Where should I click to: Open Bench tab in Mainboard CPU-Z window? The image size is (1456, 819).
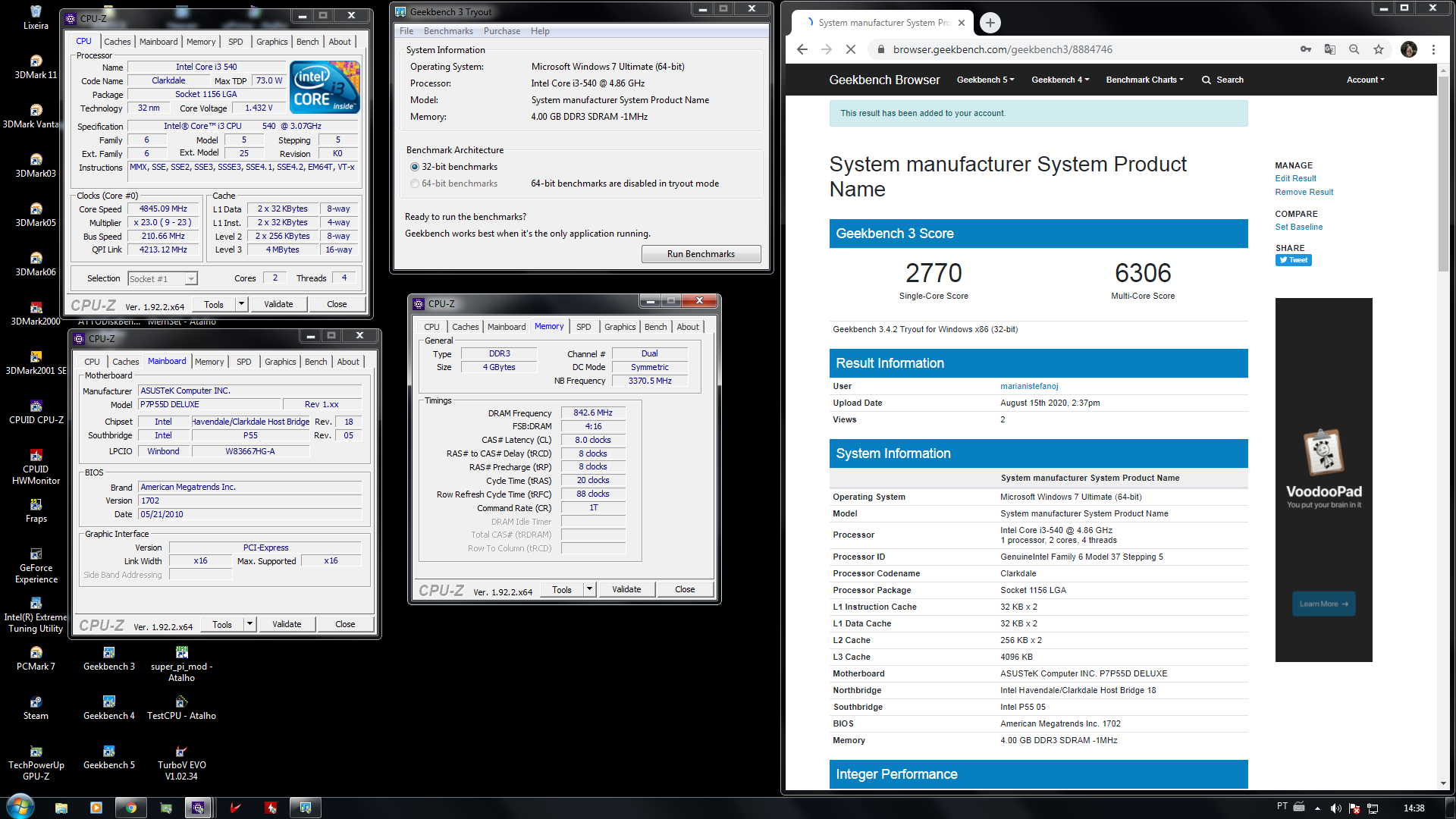point(315,362)
